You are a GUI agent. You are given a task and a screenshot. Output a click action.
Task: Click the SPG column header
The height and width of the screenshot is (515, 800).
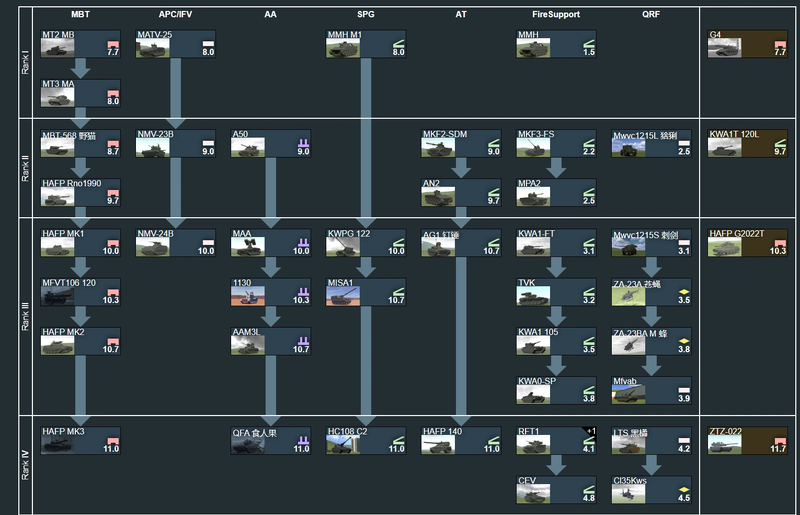366,14
